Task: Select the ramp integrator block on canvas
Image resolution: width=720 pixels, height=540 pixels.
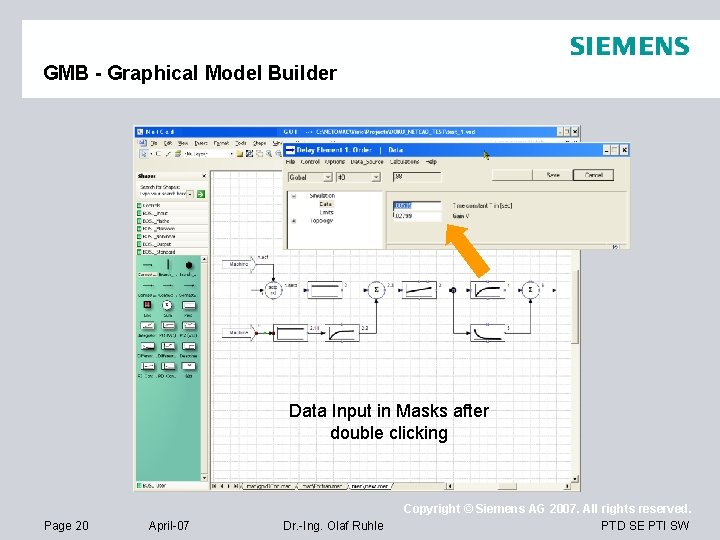Action: [419, 290]
